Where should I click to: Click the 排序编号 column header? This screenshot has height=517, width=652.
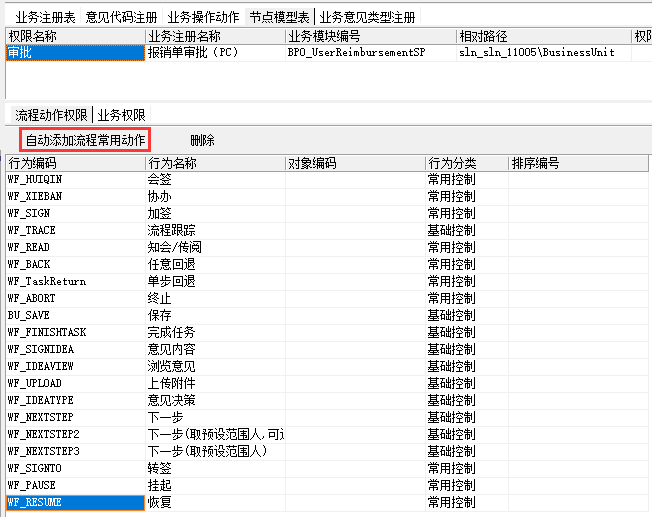[x=578, y=163]
